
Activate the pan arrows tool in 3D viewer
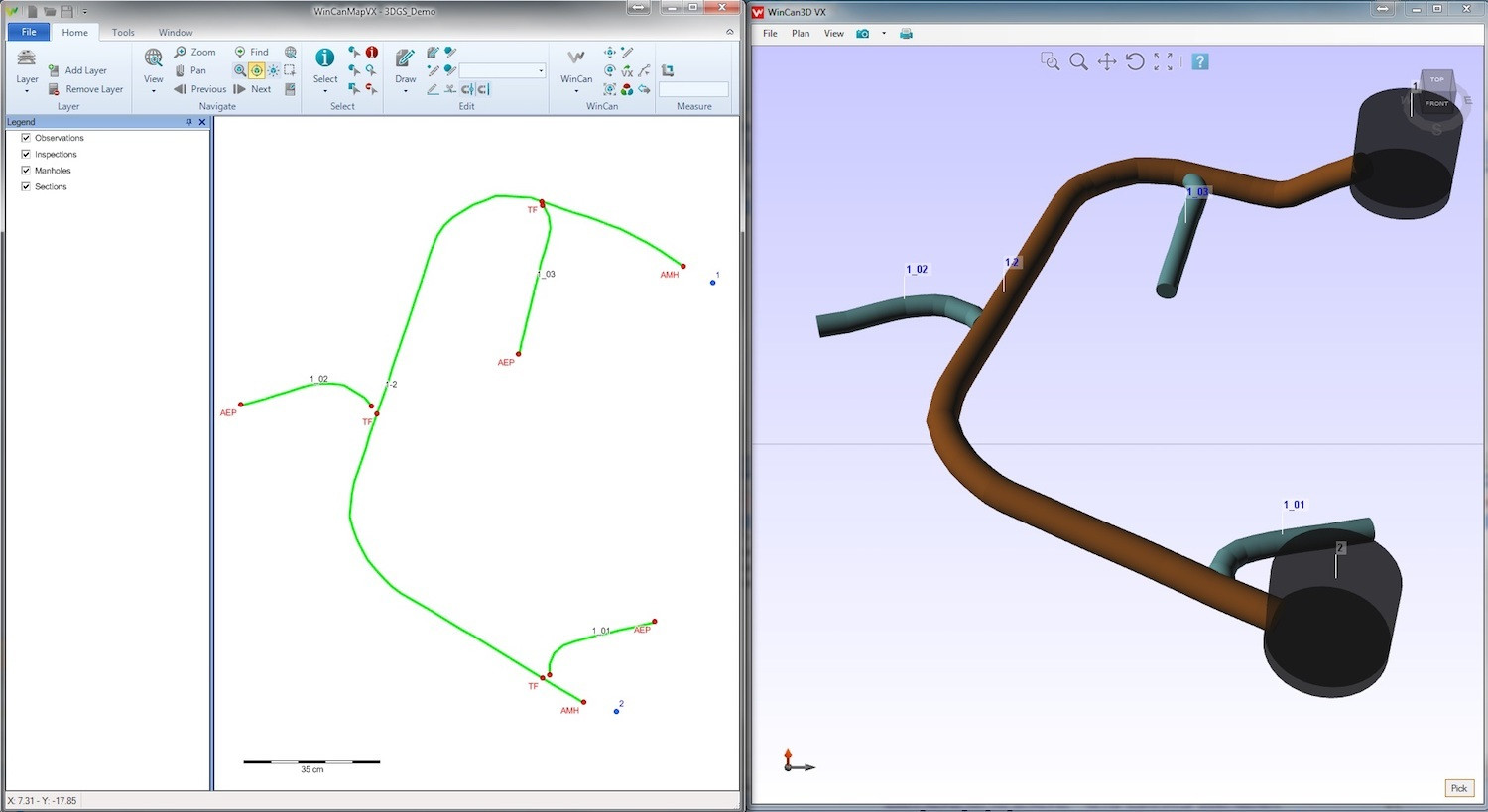tap(1107, 61)
